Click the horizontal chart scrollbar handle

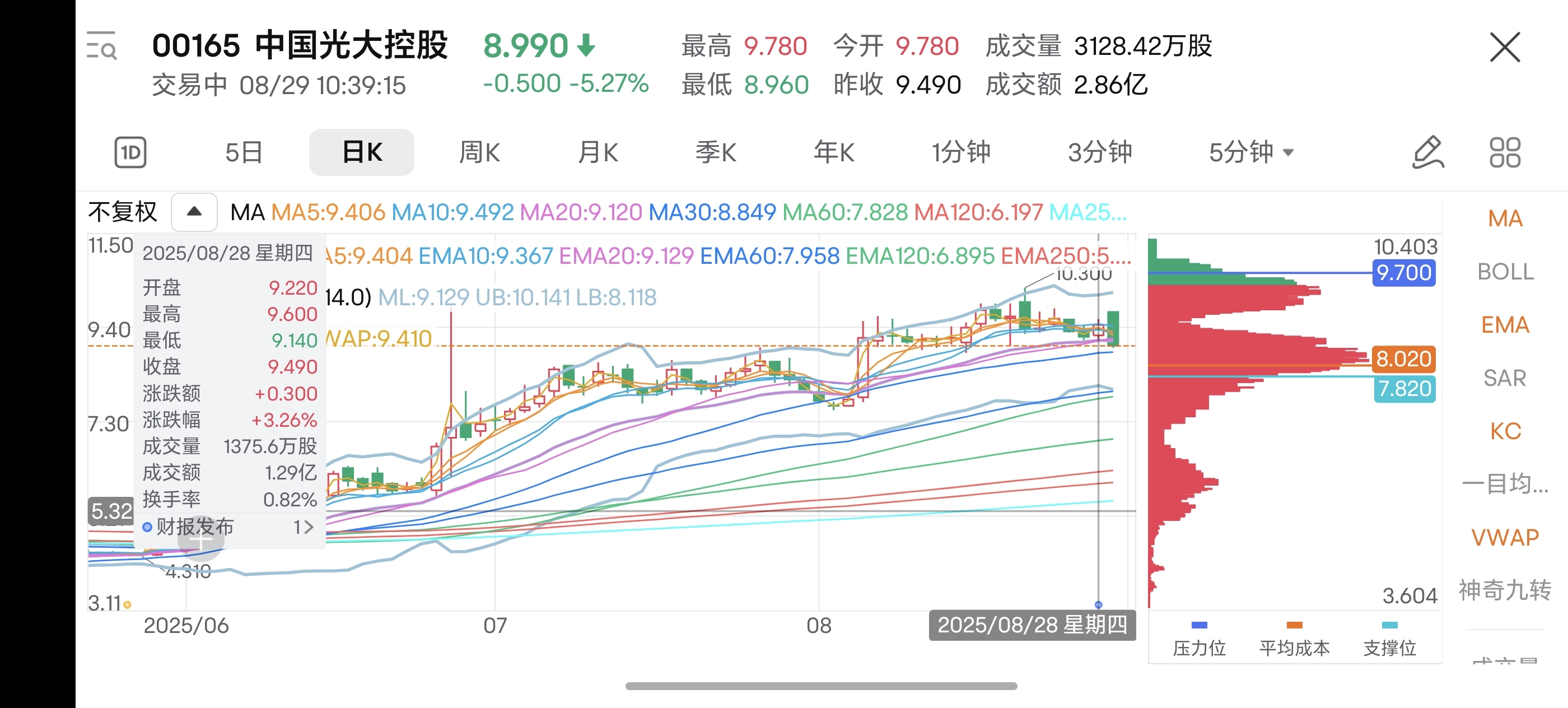point(821,686)
